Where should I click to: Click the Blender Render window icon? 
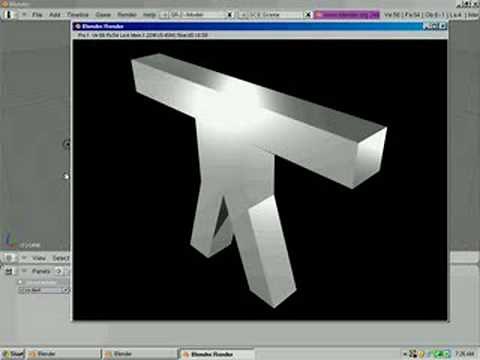pyautogui.click(x=77, y=26)
